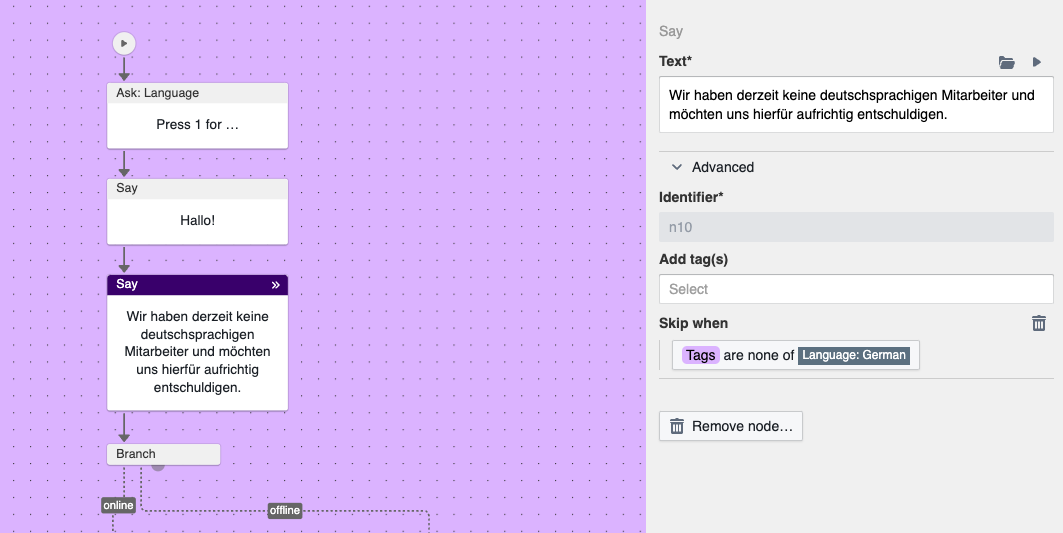
Task: Click the trash icon in Remove node
Action: [x=677, y=426]
